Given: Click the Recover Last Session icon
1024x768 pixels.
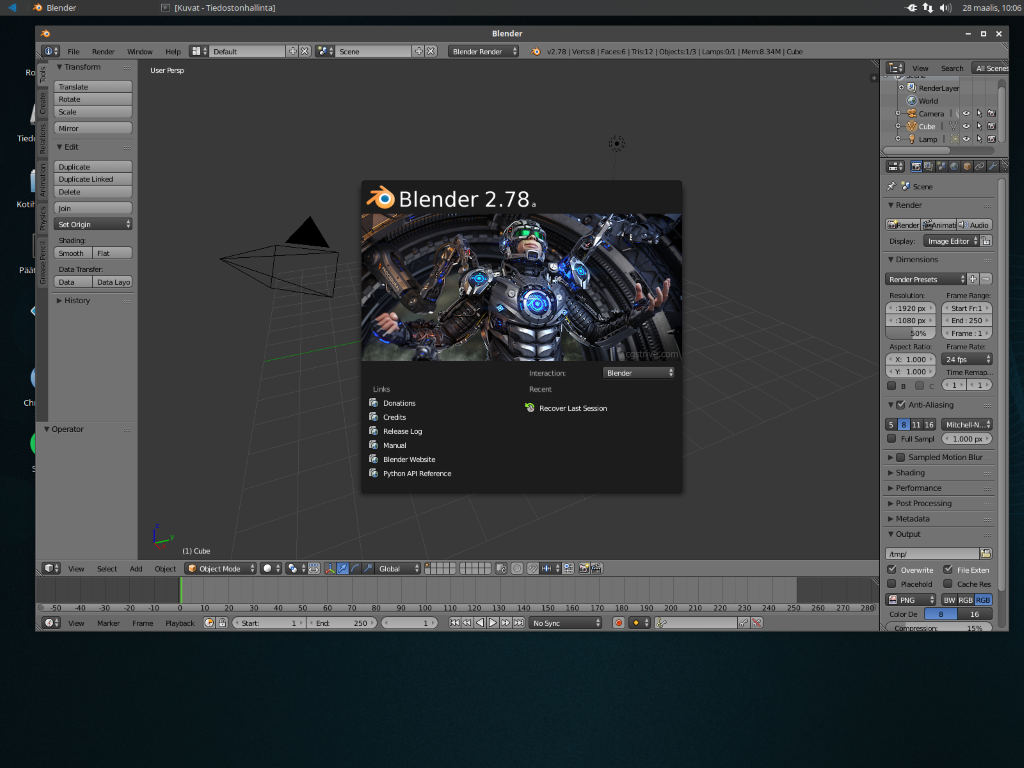Looking at the screenshot, I should click(x=530, y=408).
